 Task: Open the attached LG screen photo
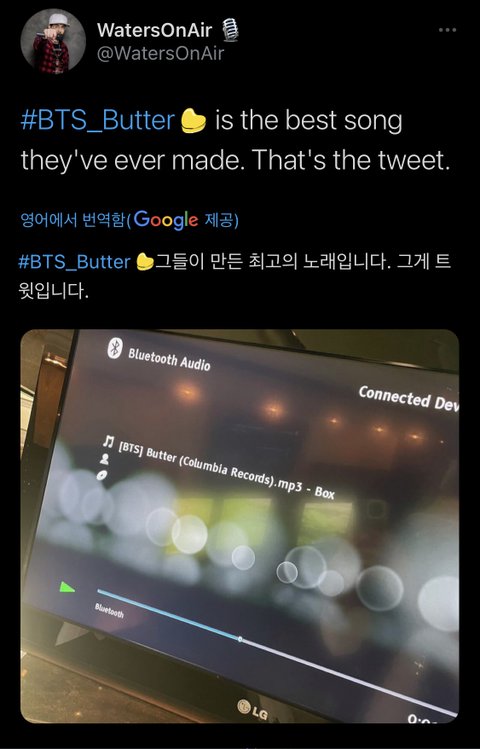click(240, 526)
